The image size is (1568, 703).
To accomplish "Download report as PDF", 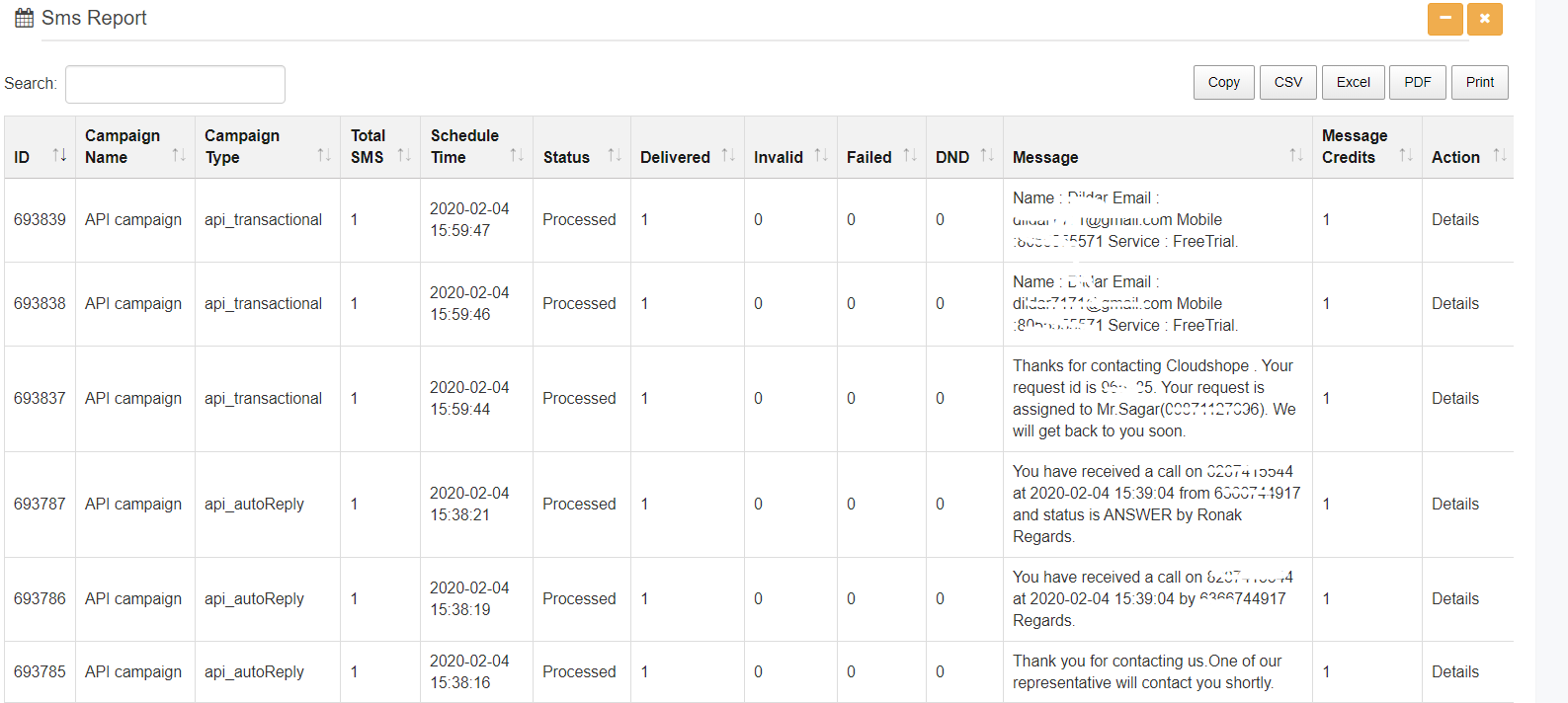I will point(1418,82).
